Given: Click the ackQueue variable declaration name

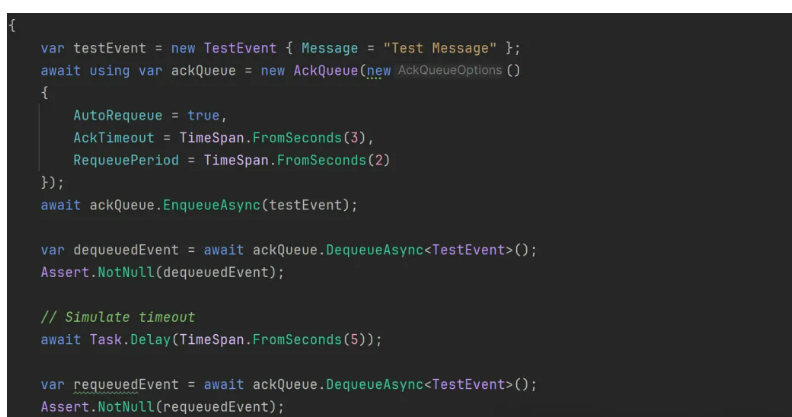Looking at the screenshot, I should point(203,71).
